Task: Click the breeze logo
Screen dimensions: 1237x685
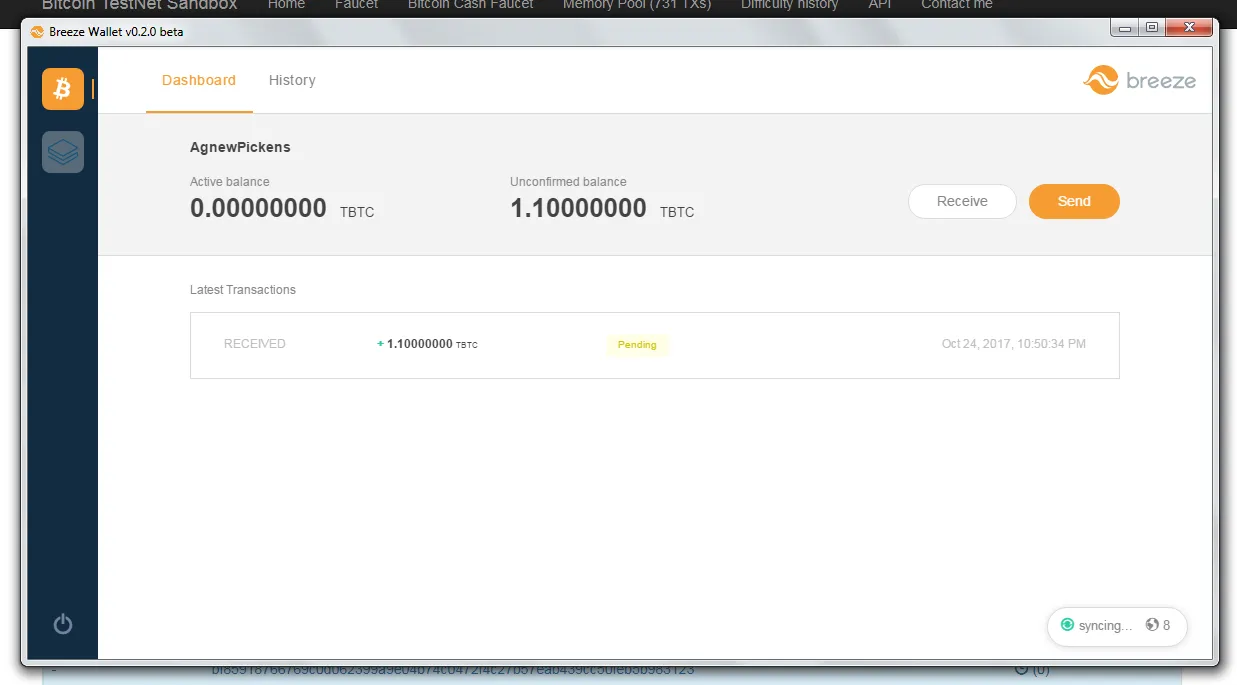Action: tap(1140, 80)
